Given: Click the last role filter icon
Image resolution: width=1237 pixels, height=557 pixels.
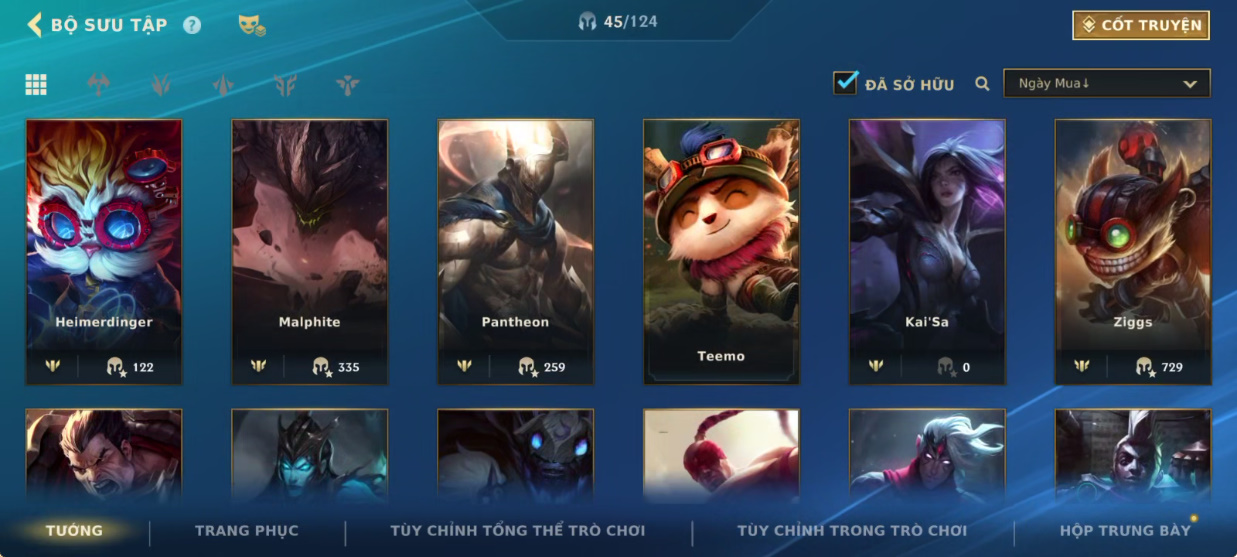Looking at the screenshot, I should pyautogui.click(x=347, y=85).
